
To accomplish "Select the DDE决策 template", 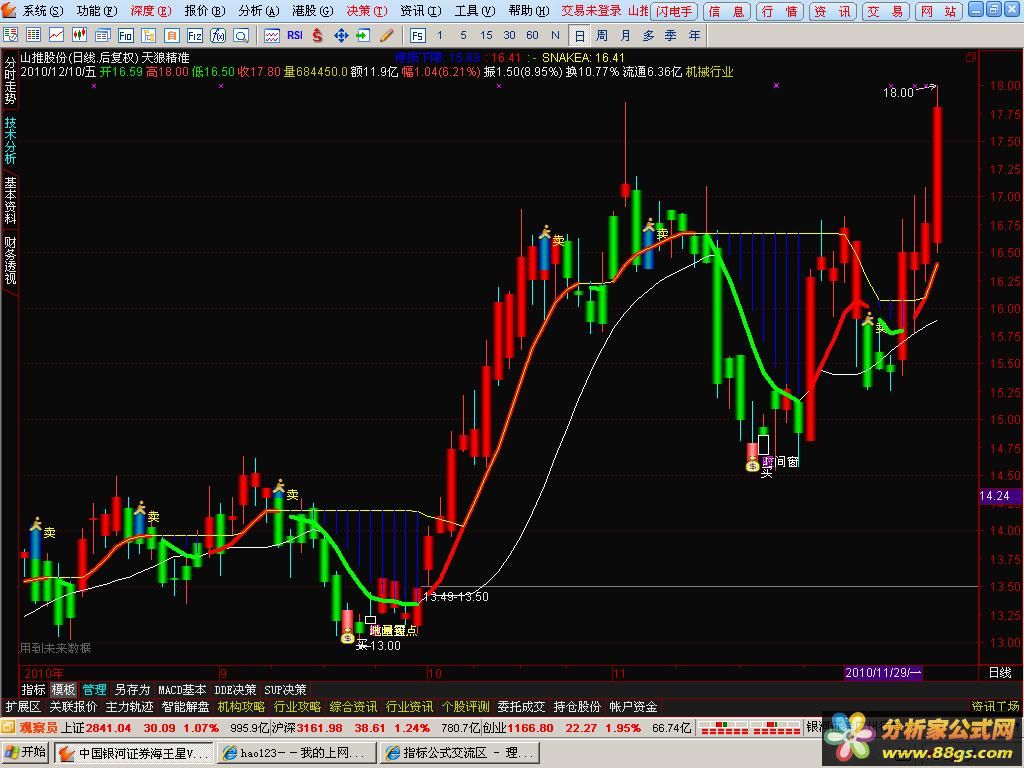I will pyautogui.click(x=235, y=689).
